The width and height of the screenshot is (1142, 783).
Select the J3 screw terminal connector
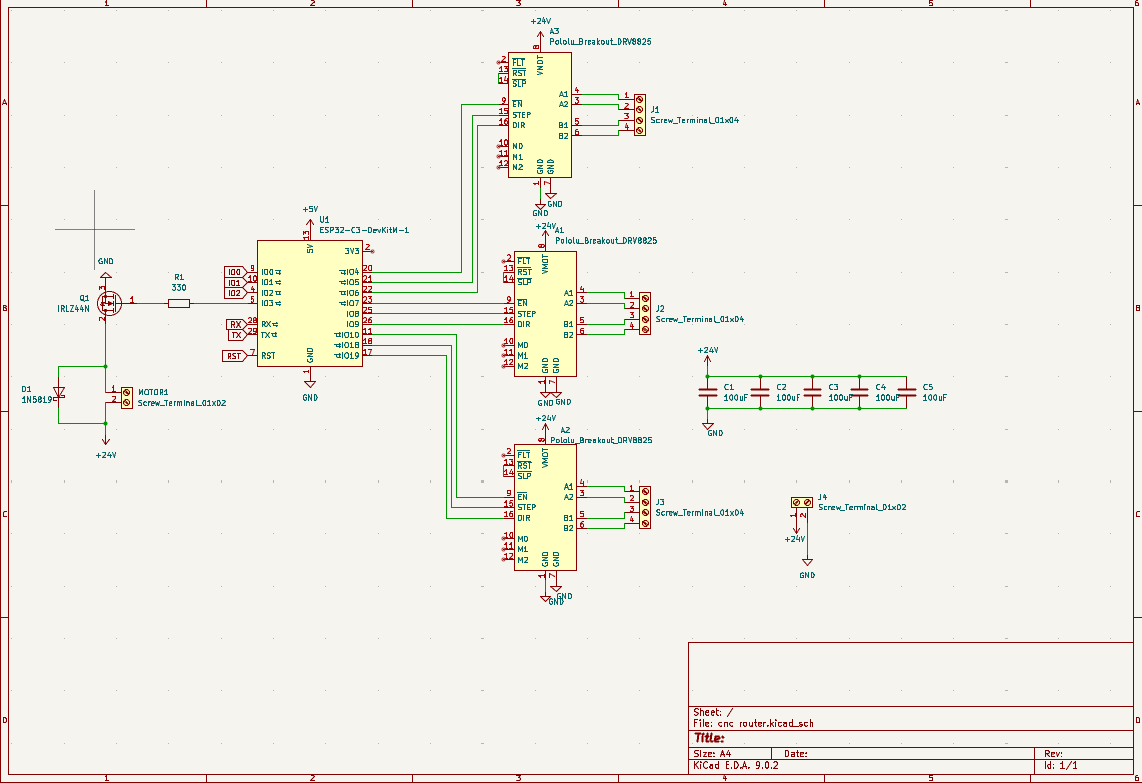tap(645, 506)
